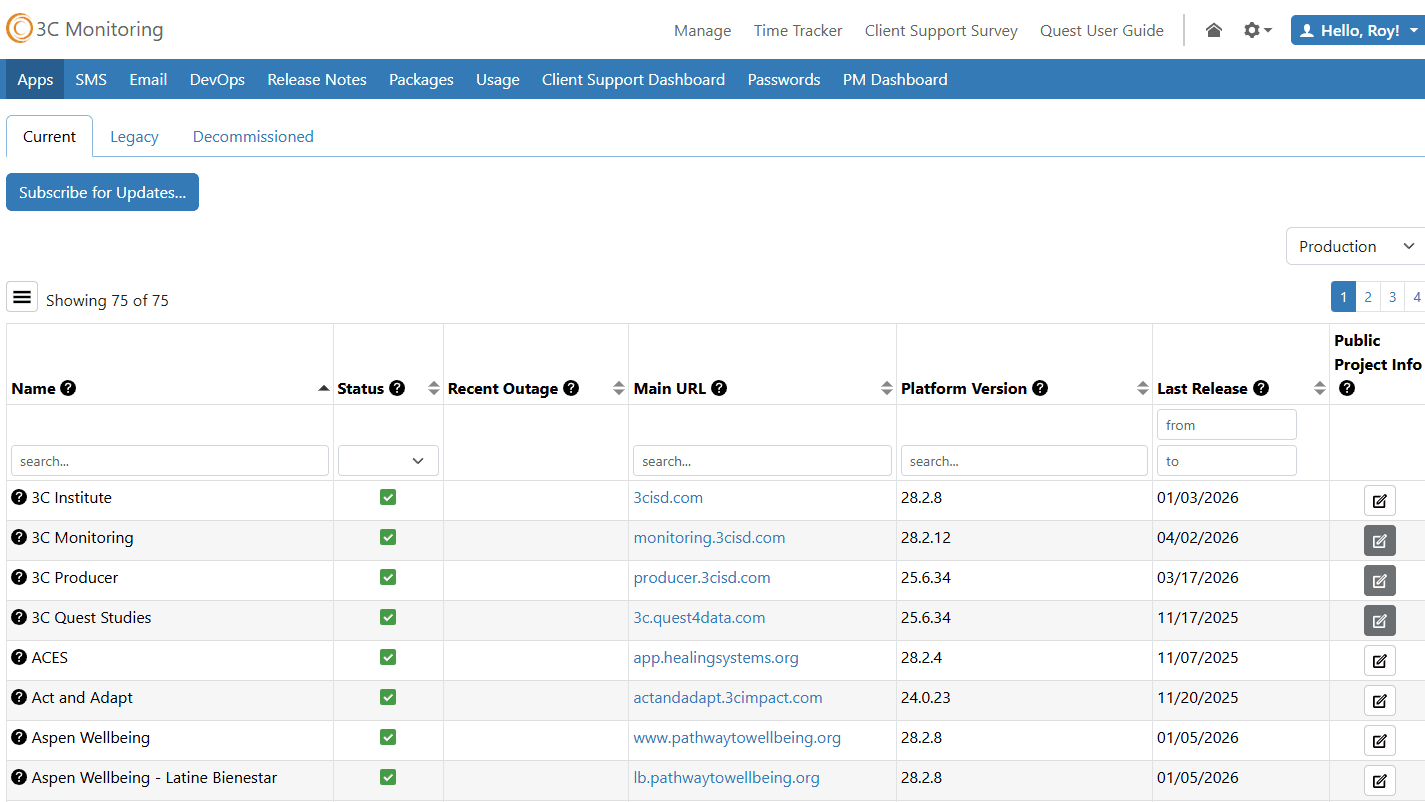Click help icon beside Status column header
Viewport: 1425px width, 802px height.
[397, 388]
